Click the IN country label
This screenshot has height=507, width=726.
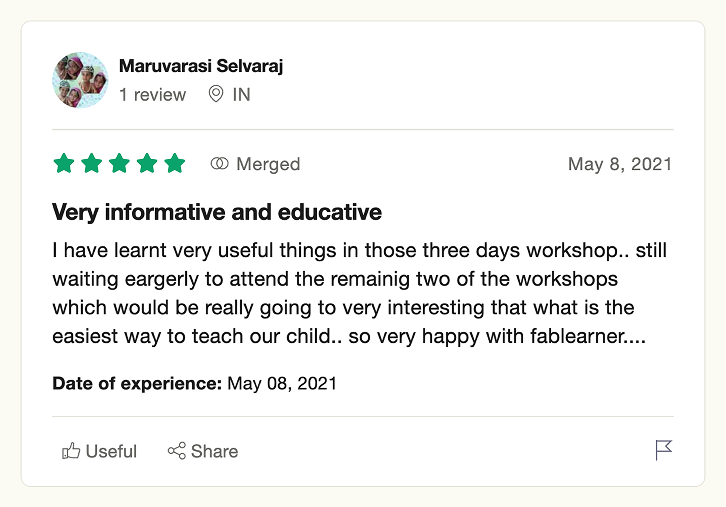241,94
